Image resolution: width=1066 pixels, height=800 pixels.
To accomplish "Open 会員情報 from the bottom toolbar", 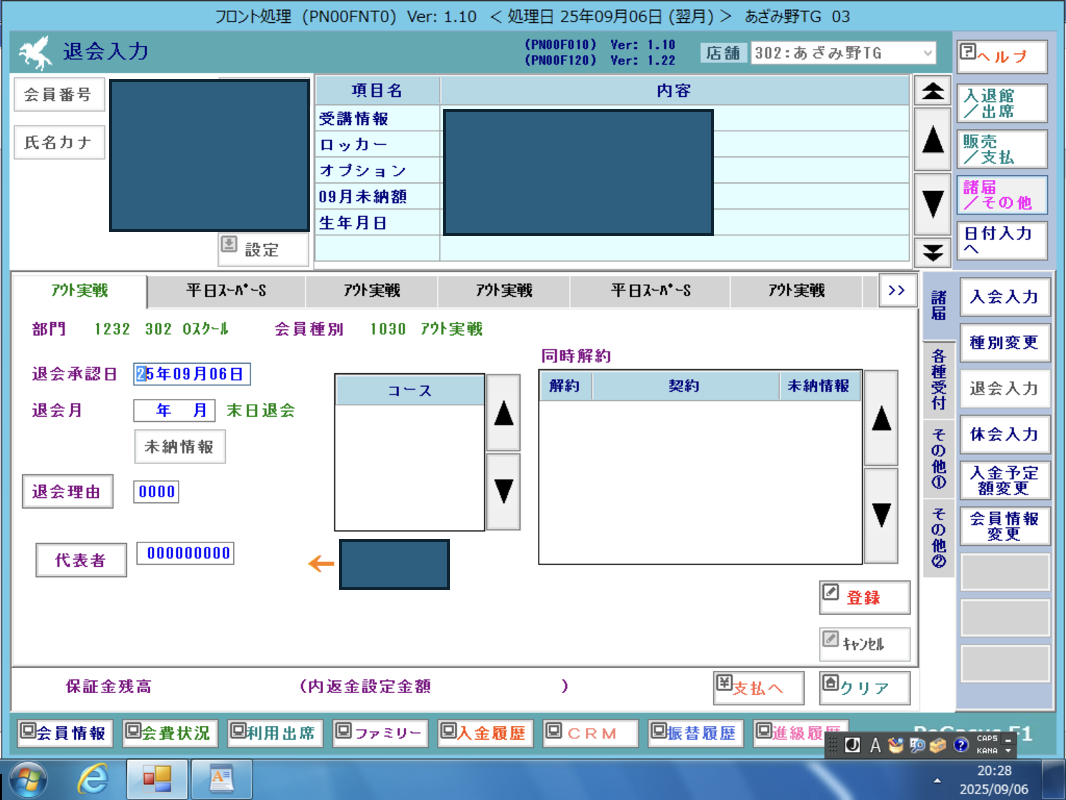I will coord(64,733).
